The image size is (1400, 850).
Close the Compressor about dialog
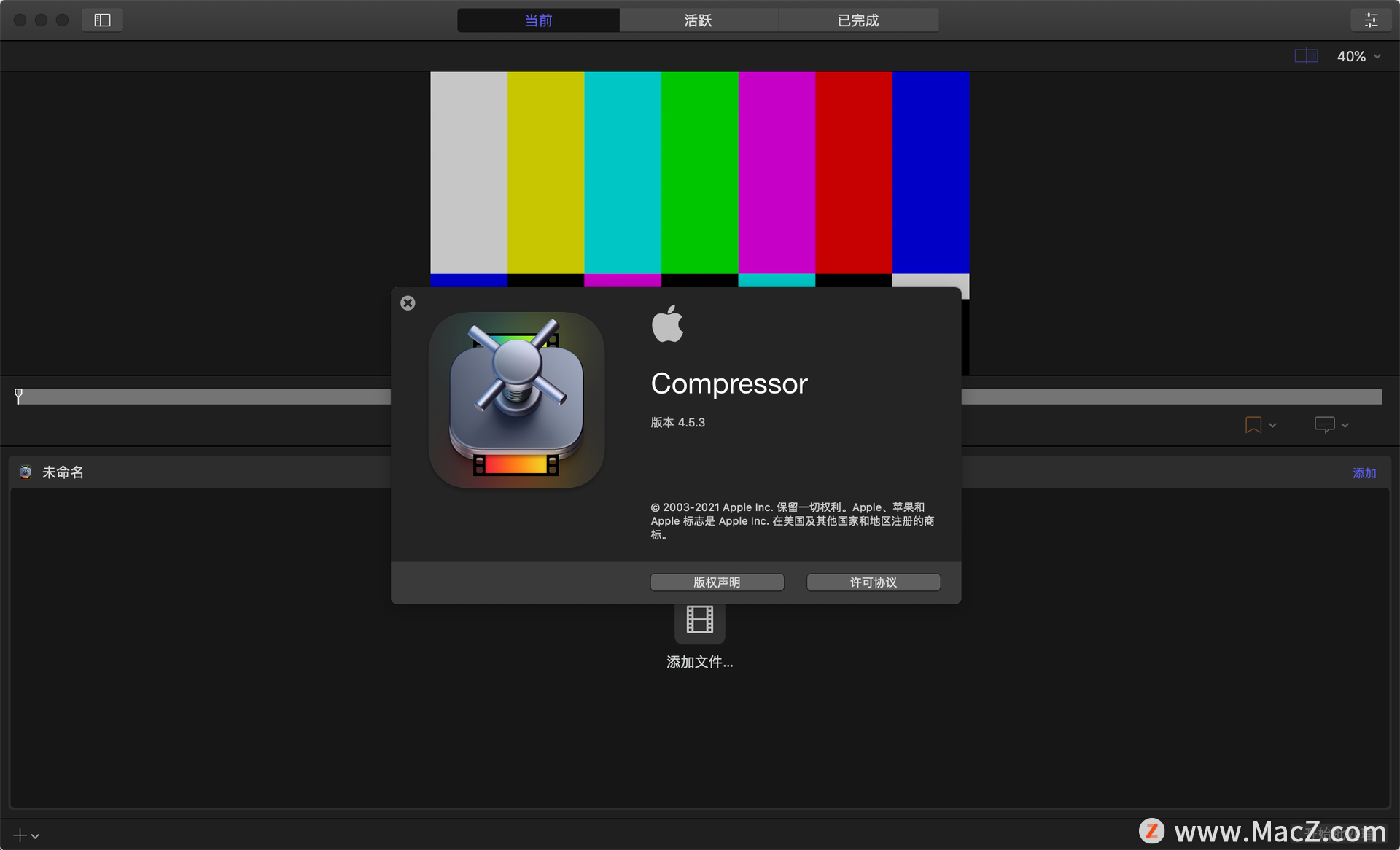[408, 303]
